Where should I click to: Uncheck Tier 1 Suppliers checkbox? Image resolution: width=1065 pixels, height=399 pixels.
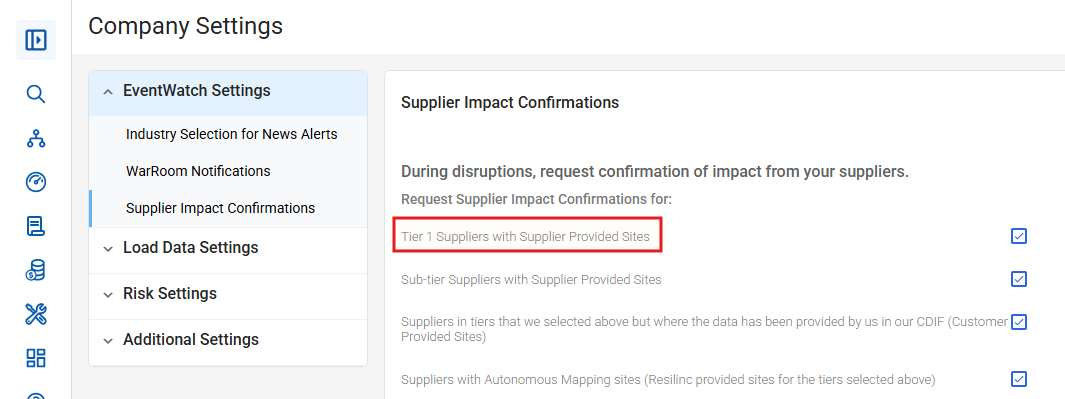tap(1018, 236)
